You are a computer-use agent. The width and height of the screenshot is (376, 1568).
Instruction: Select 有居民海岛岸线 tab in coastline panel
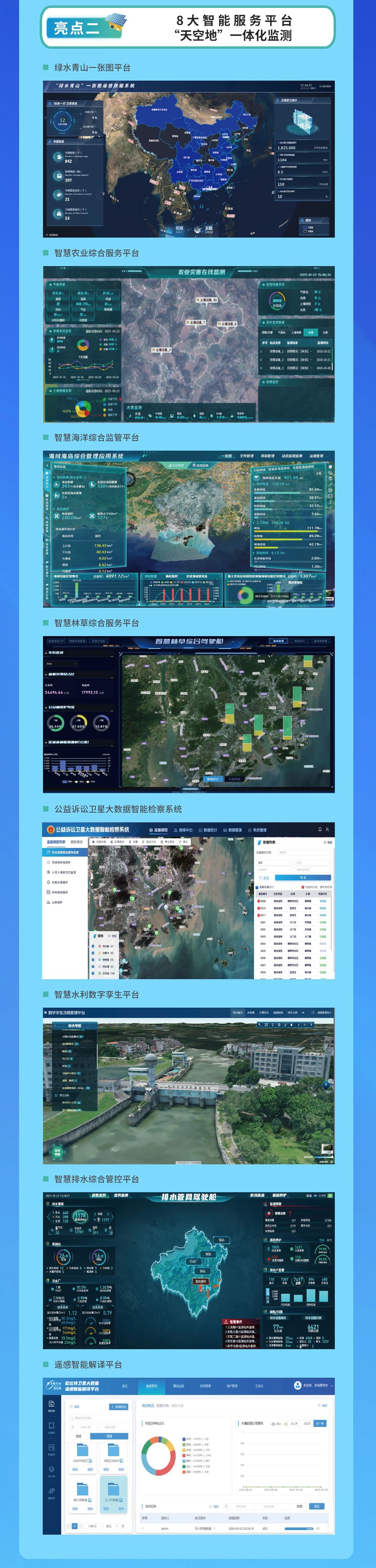[279, 469]
